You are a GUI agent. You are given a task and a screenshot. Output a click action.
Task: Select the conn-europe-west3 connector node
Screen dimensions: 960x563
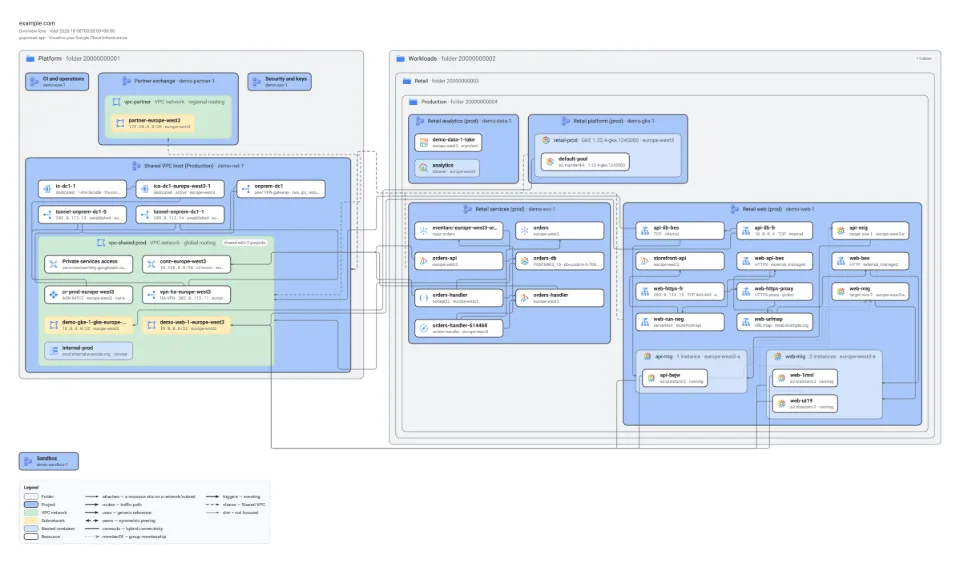(187, 264)
